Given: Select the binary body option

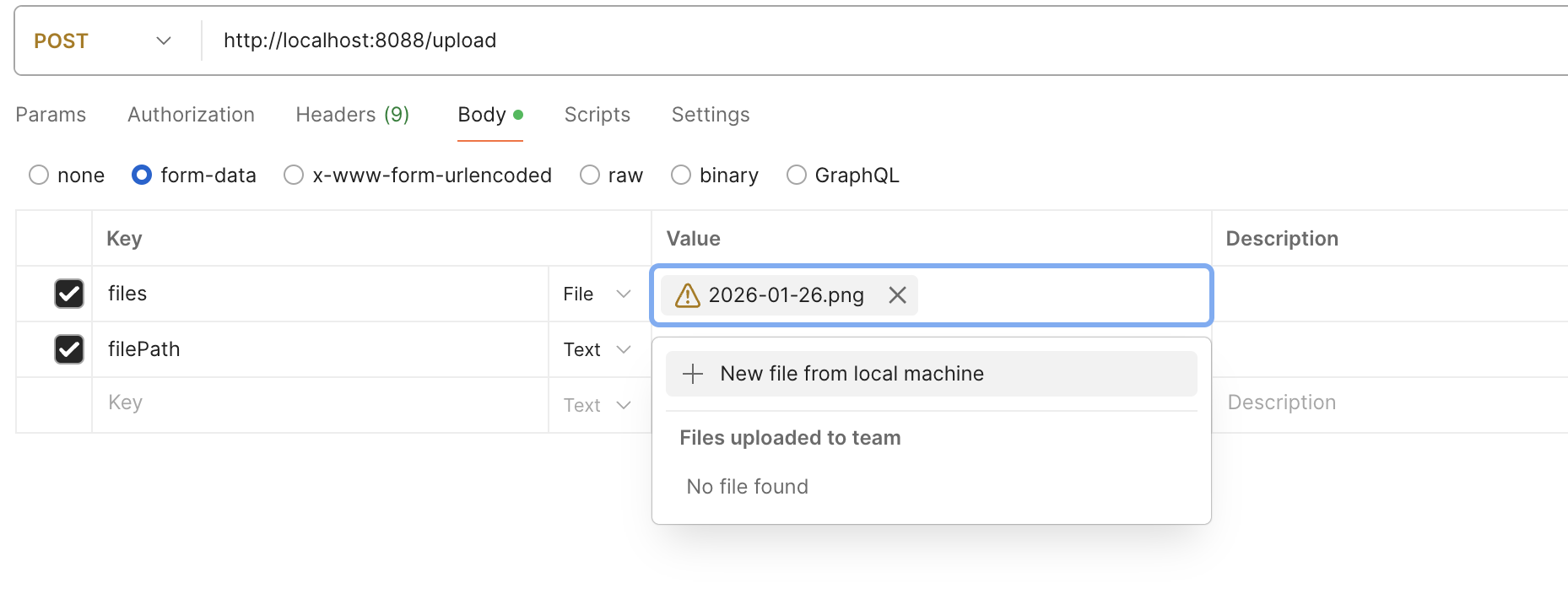Looking at the screenshot, I should (x=681, y=175).
